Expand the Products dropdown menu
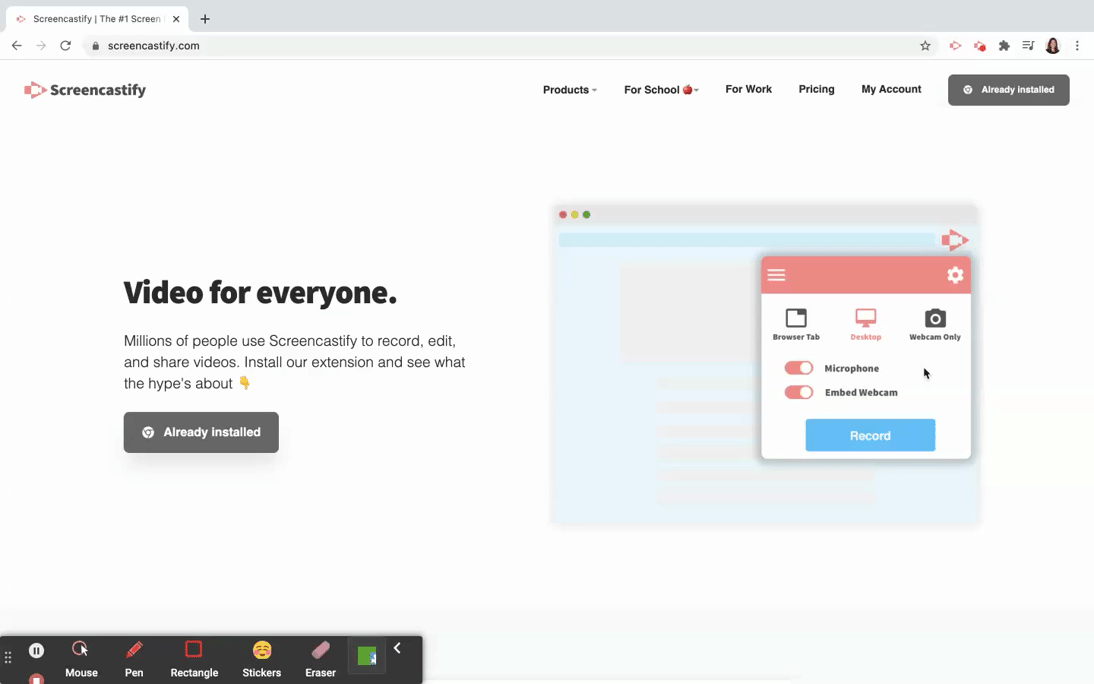The image size is (1094, 684). pos(570,90)
